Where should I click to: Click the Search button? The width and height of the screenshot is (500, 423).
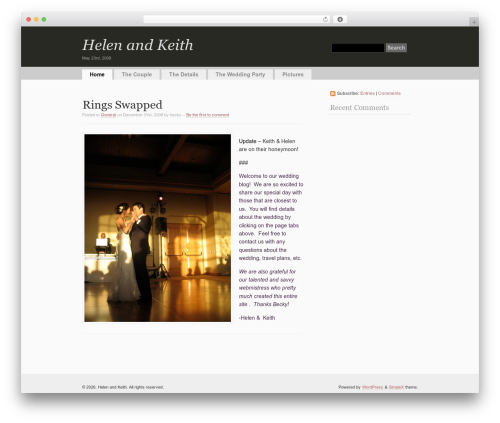click(x=396, y=48)
